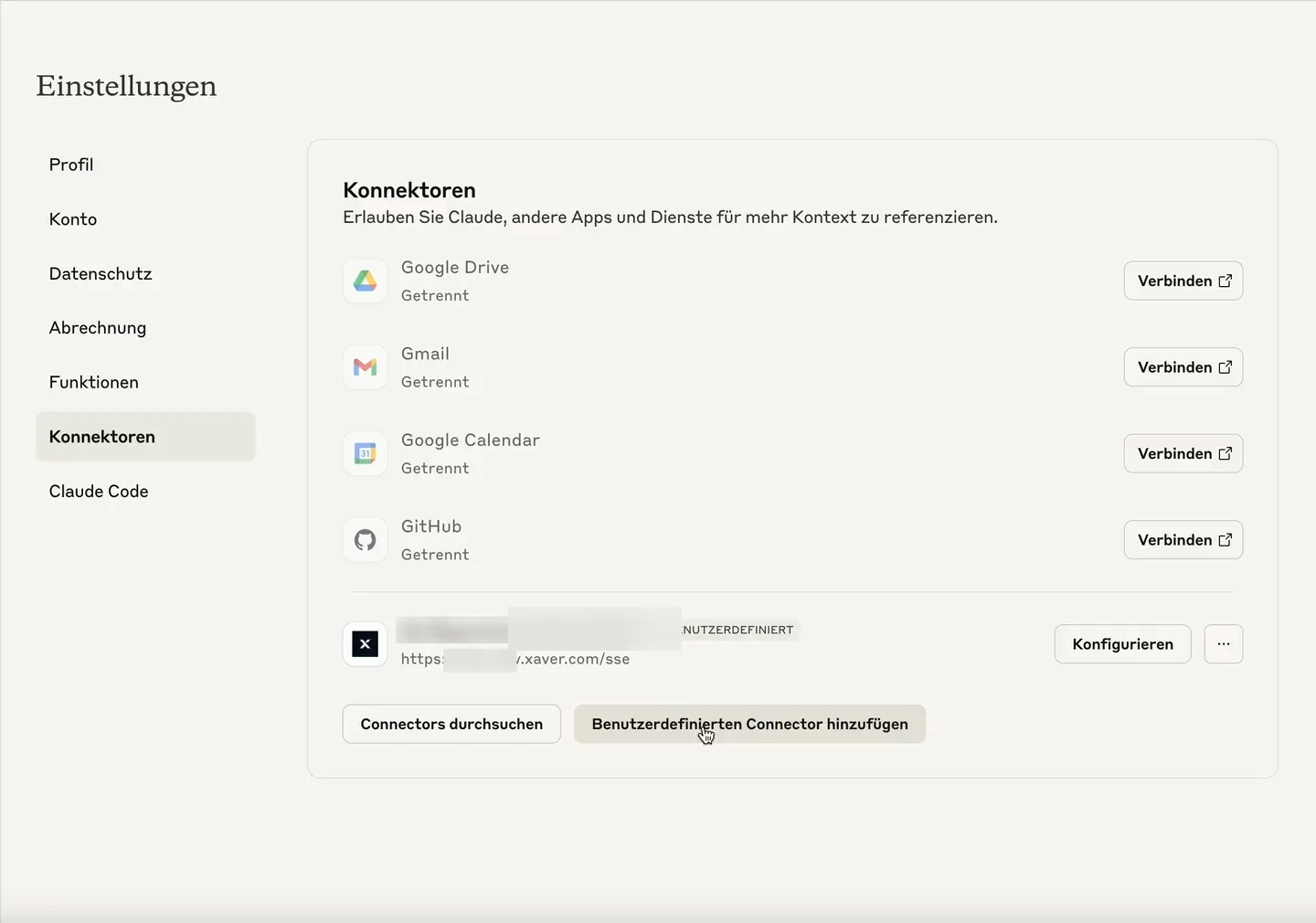Click the Google Drive logo icon
Image resolution: width=1316 pixels, height=923 pixels.
point(365,281)
